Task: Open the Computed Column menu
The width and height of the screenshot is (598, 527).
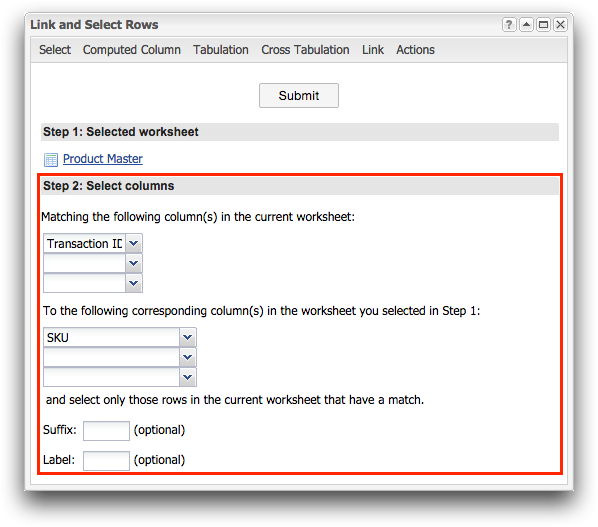Action: (x=132, y=50)
